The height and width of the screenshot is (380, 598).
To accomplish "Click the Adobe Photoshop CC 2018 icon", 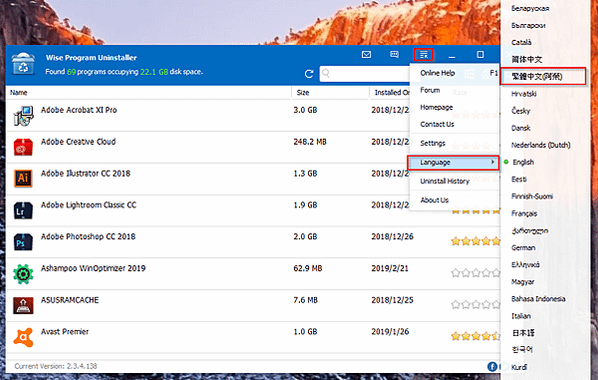I will (23, 242).
